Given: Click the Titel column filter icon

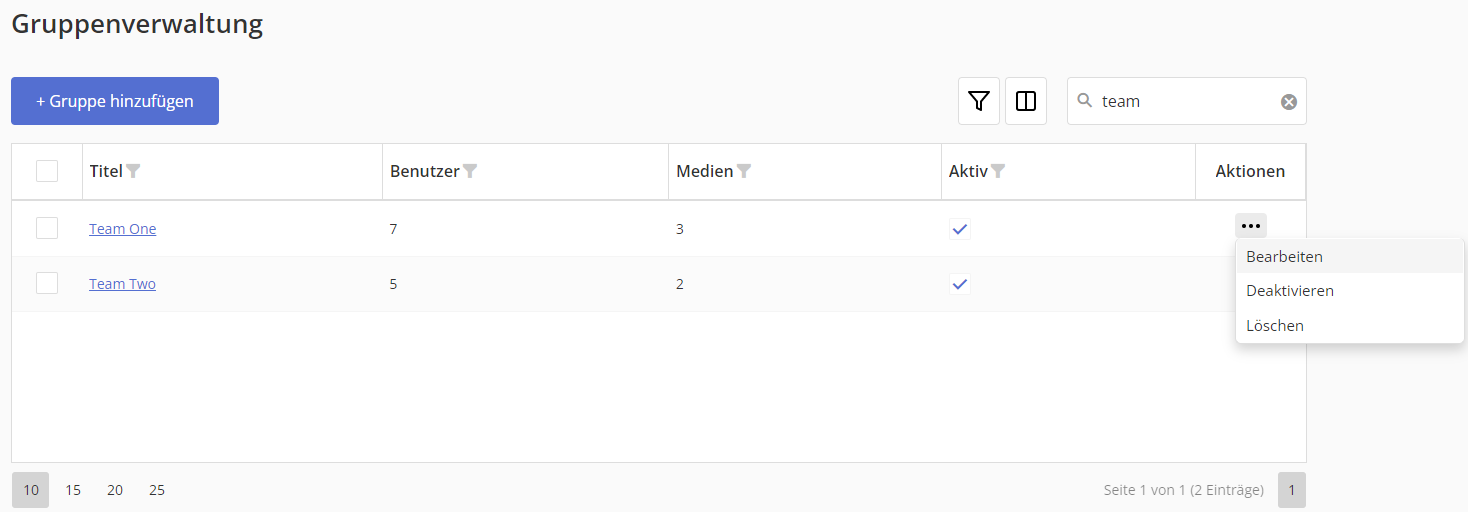Looking at the screenshot, I should click(133, 171).
